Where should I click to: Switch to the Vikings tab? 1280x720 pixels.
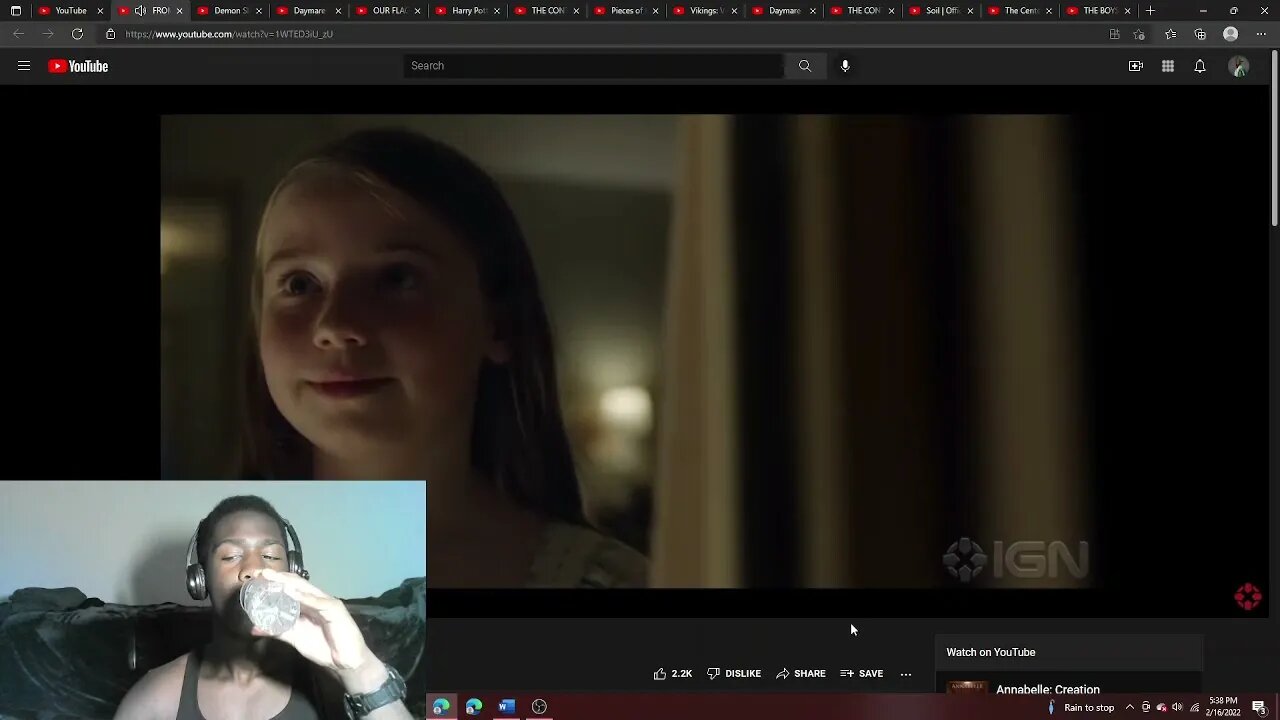tap(705, 11)
